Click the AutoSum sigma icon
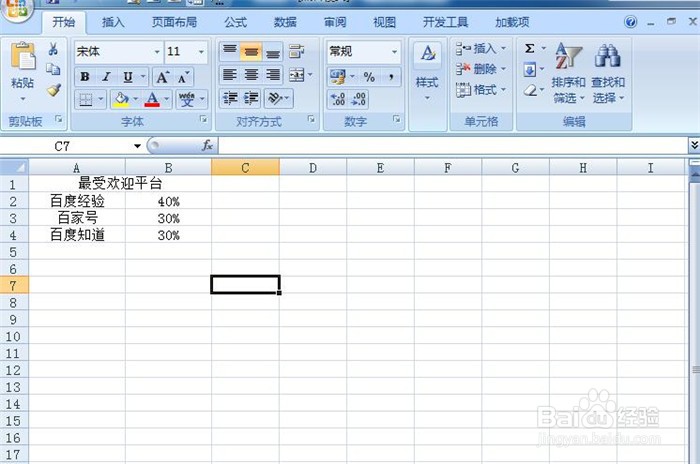 point(529,49)
